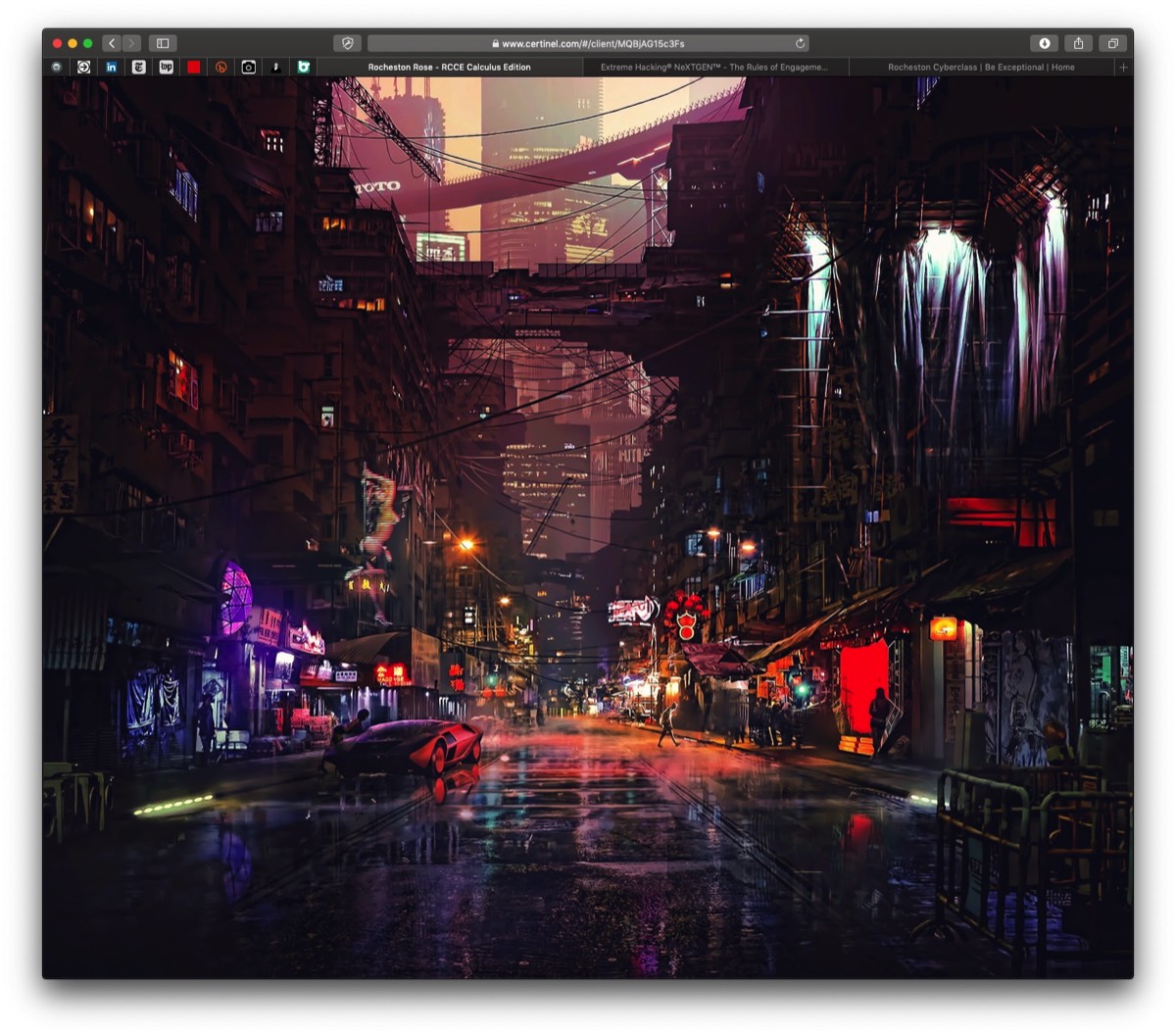Image resolution: width=1176 pixels, height=1035 pixels.
Task: Open the LinkedIn pinned tab
Action: point(112,68)
